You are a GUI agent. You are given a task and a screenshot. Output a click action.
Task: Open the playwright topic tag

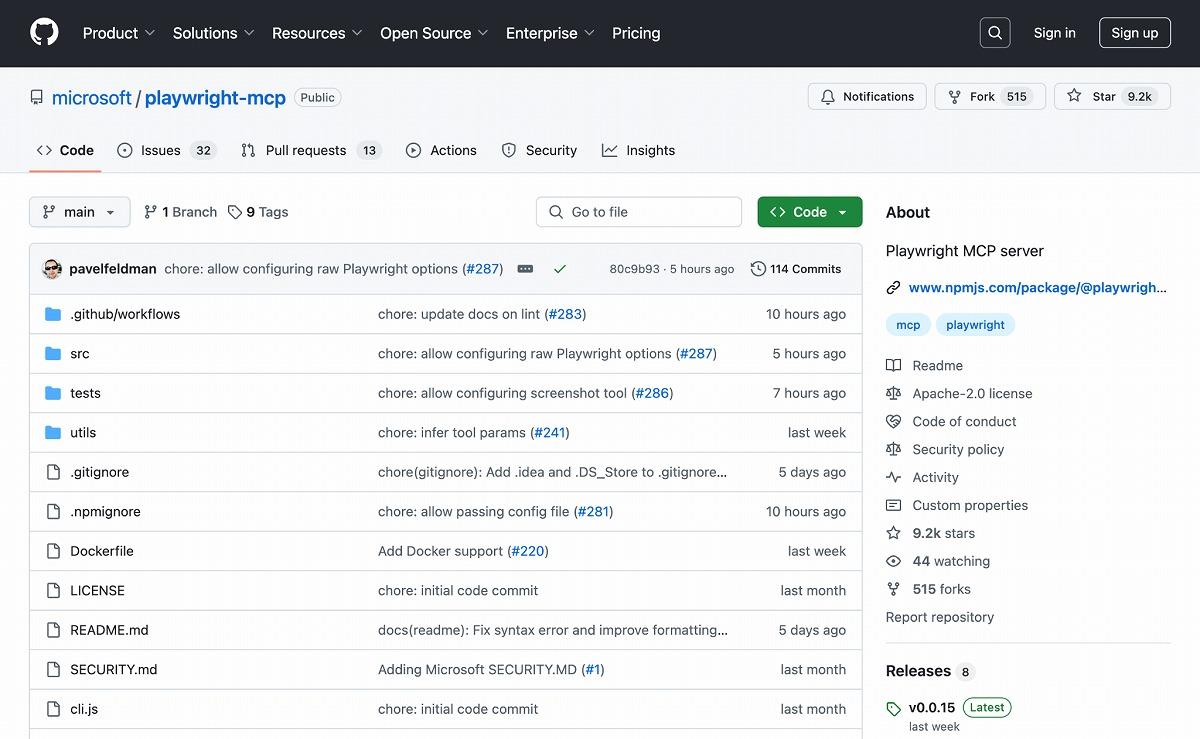click(975, 325)
